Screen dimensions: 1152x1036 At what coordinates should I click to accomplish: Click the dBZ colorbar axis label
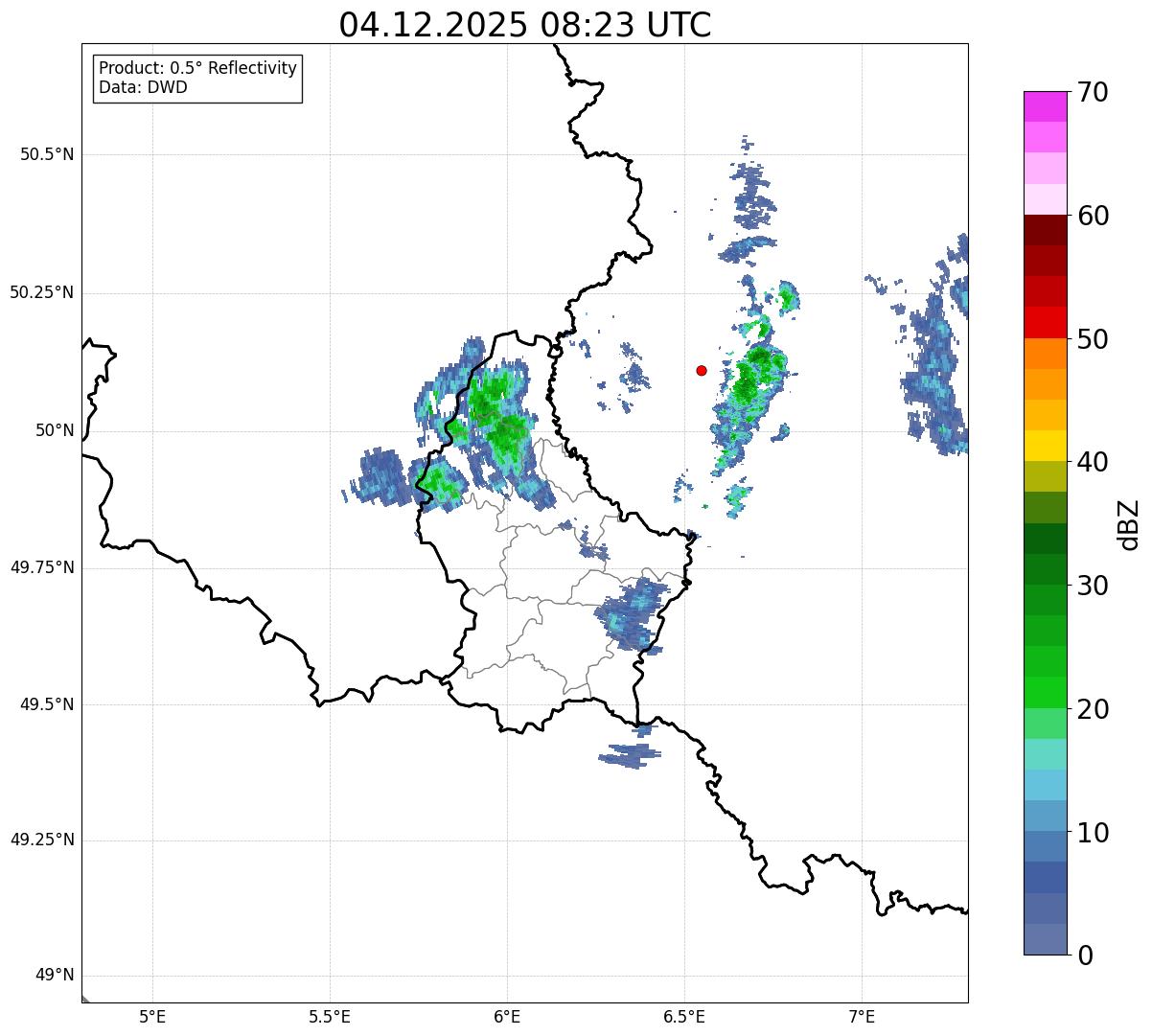1128,523
